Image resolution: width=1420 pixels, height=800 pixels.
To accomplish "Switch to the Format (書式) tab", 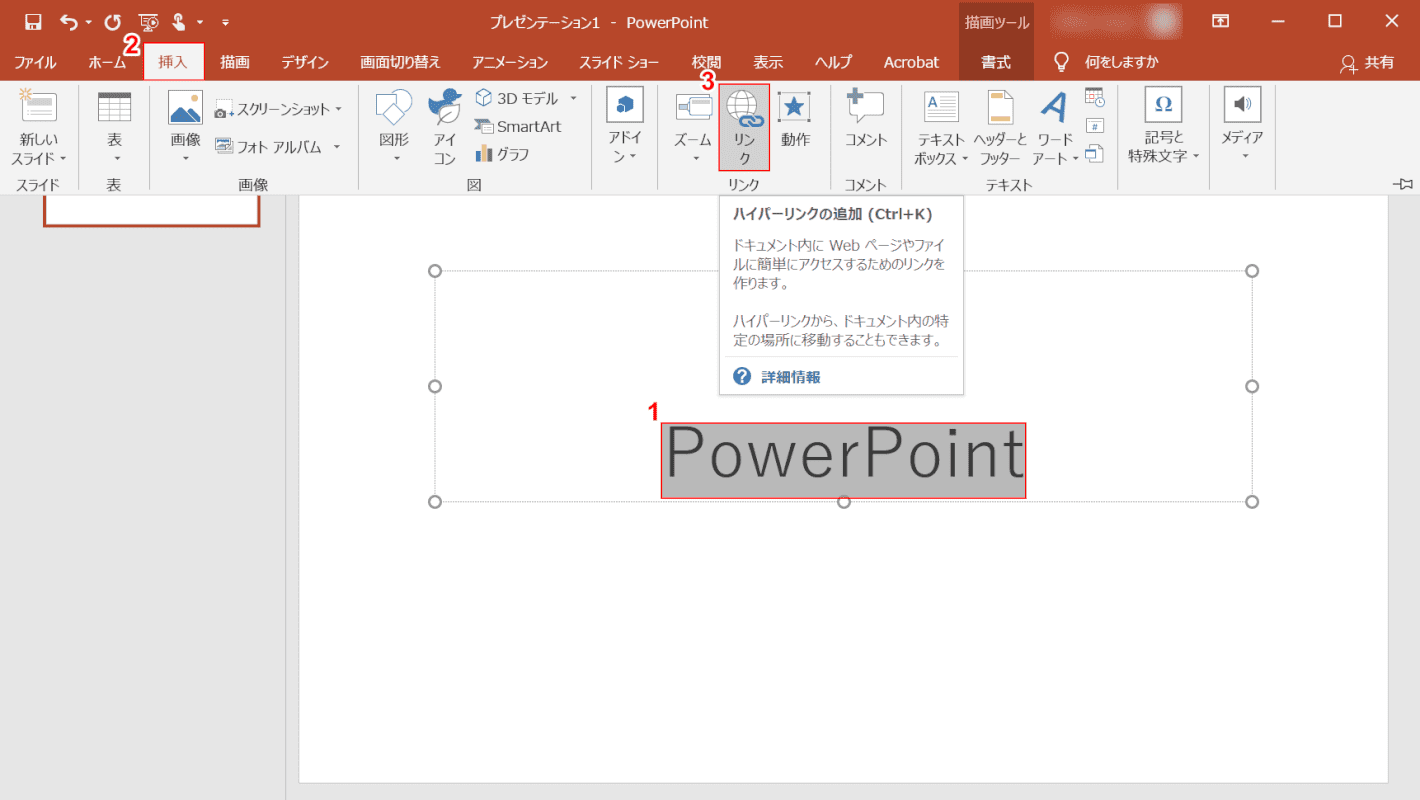I will pyautogui.click(x=995, y=62).
